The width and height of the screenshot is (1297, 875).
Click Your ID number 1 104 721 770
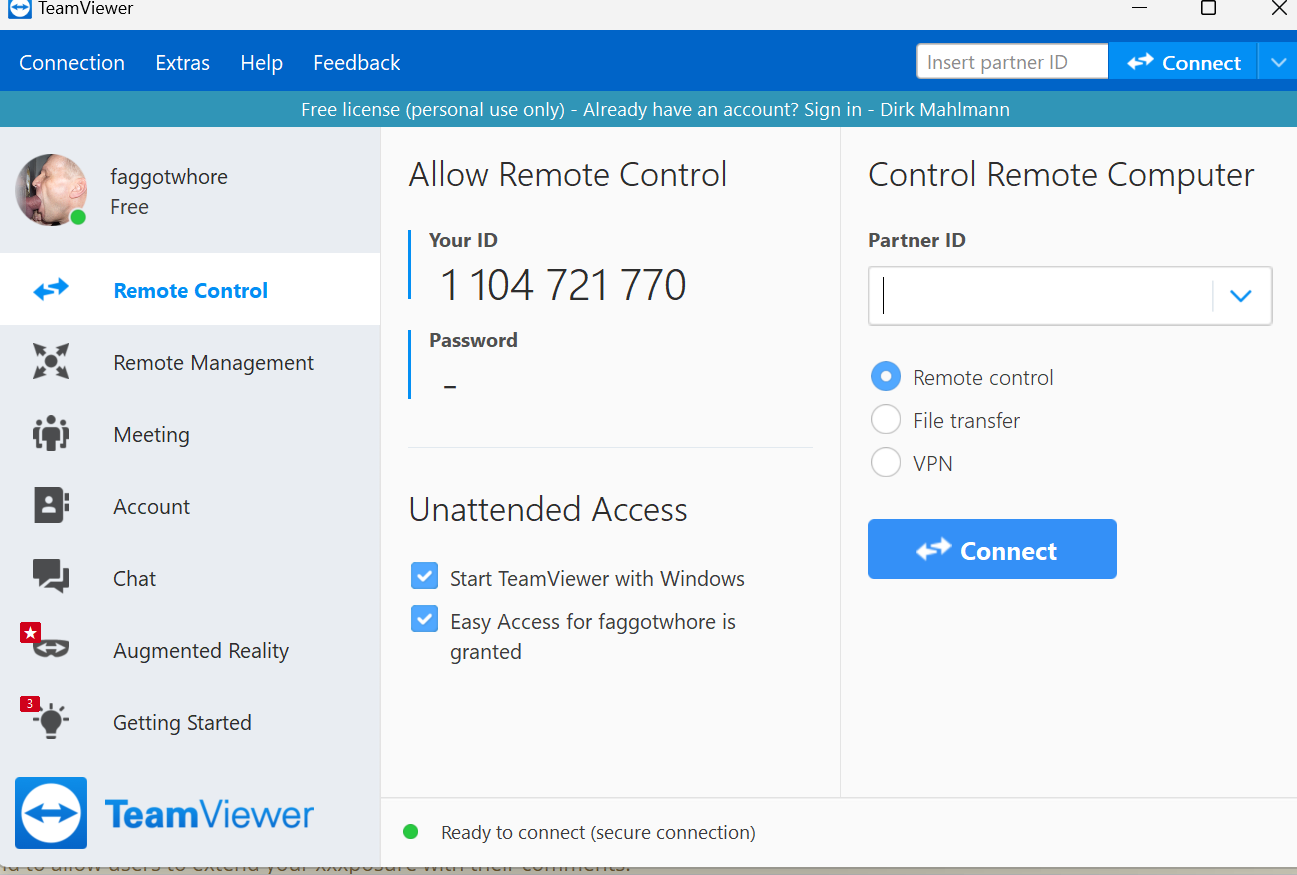563,285
